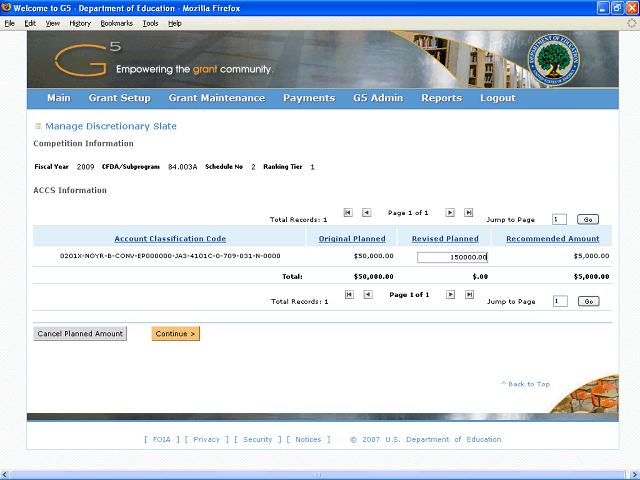Open the View menu
This screenshot has width=640, height=480.
(x=53, y=23)
